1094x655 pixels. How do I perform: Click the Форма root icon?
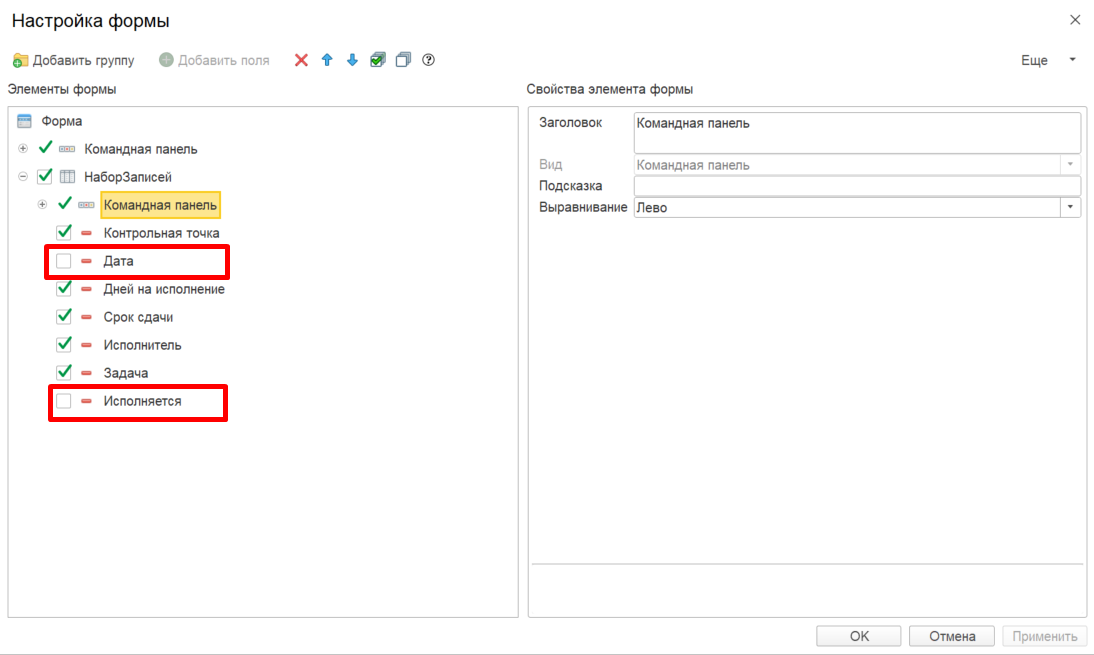24,121
